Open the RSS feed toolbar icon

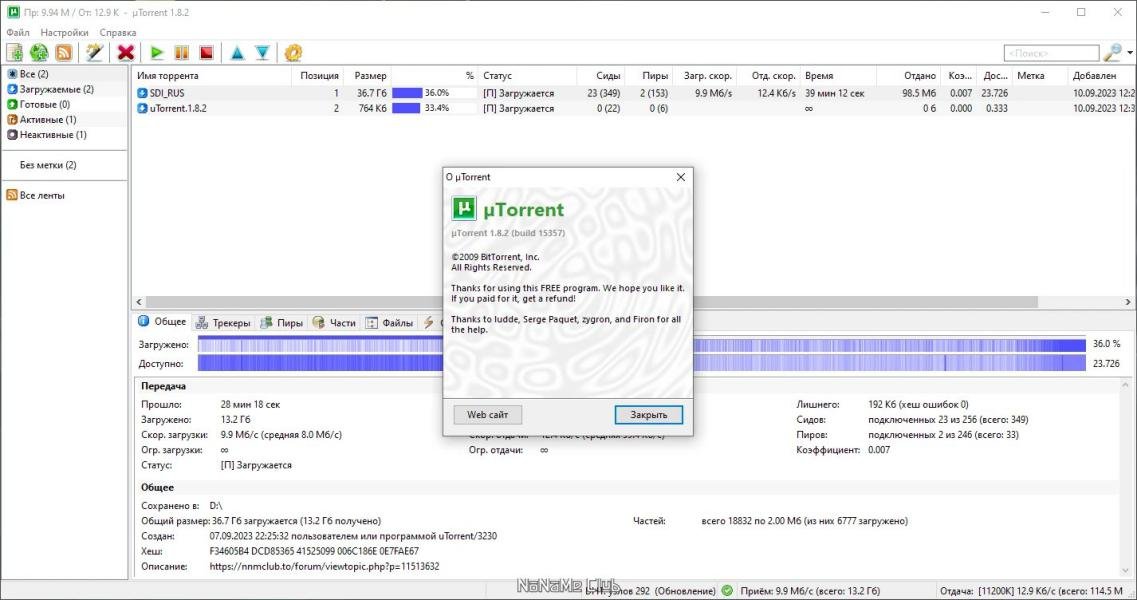63,52
